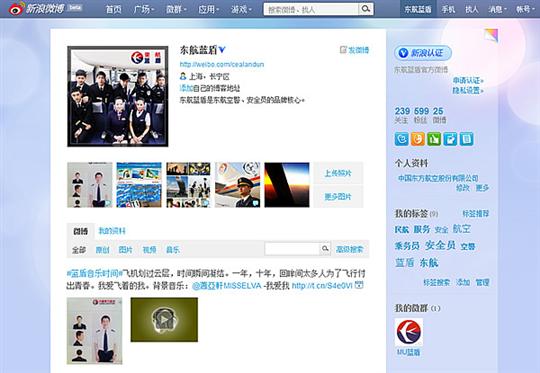Filter posts by 全部
This screenshot has height=373, width=540.
point(79,250)
